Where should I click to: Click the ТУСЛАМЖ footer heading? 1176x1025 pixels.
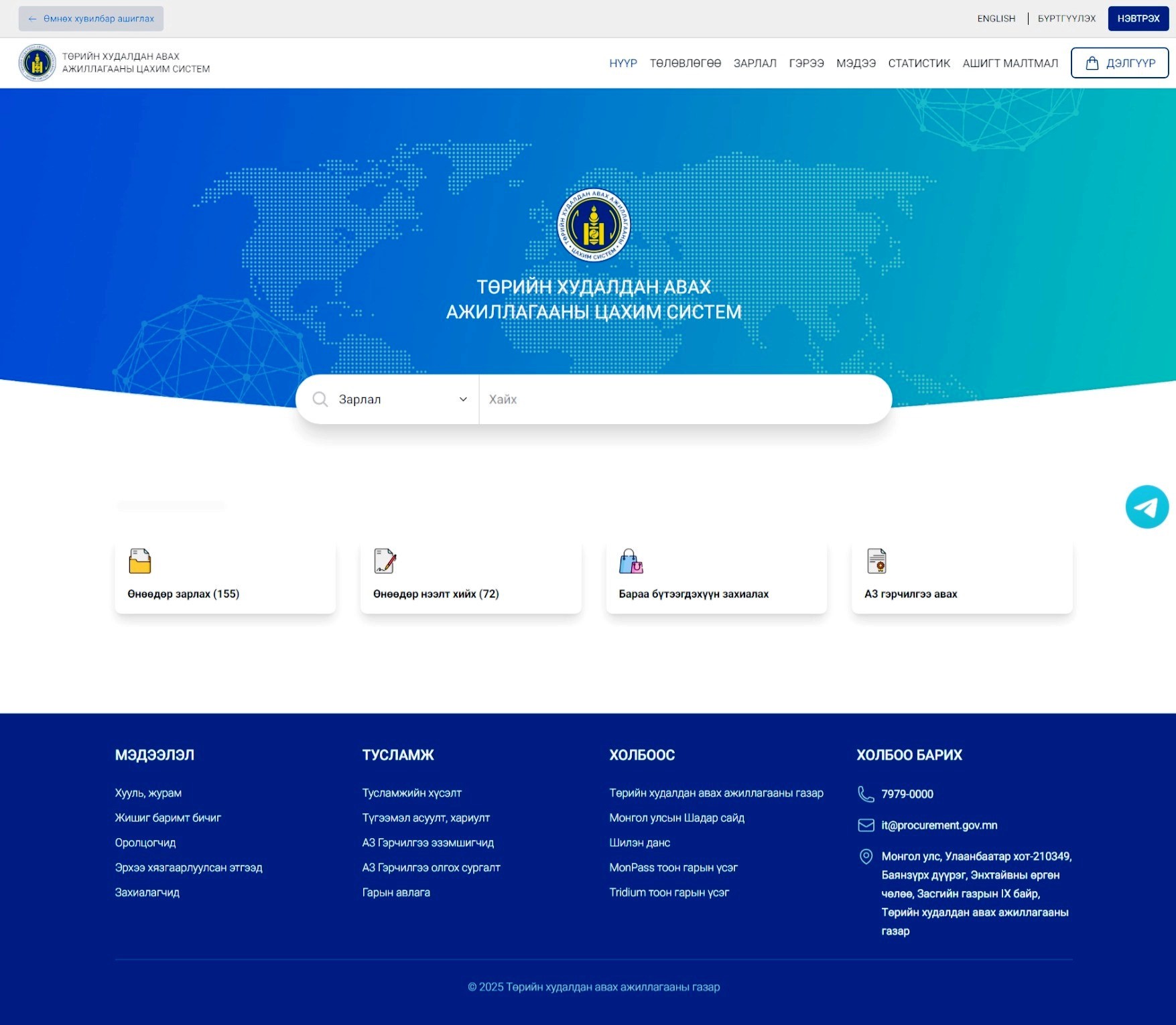coord(398,755)
